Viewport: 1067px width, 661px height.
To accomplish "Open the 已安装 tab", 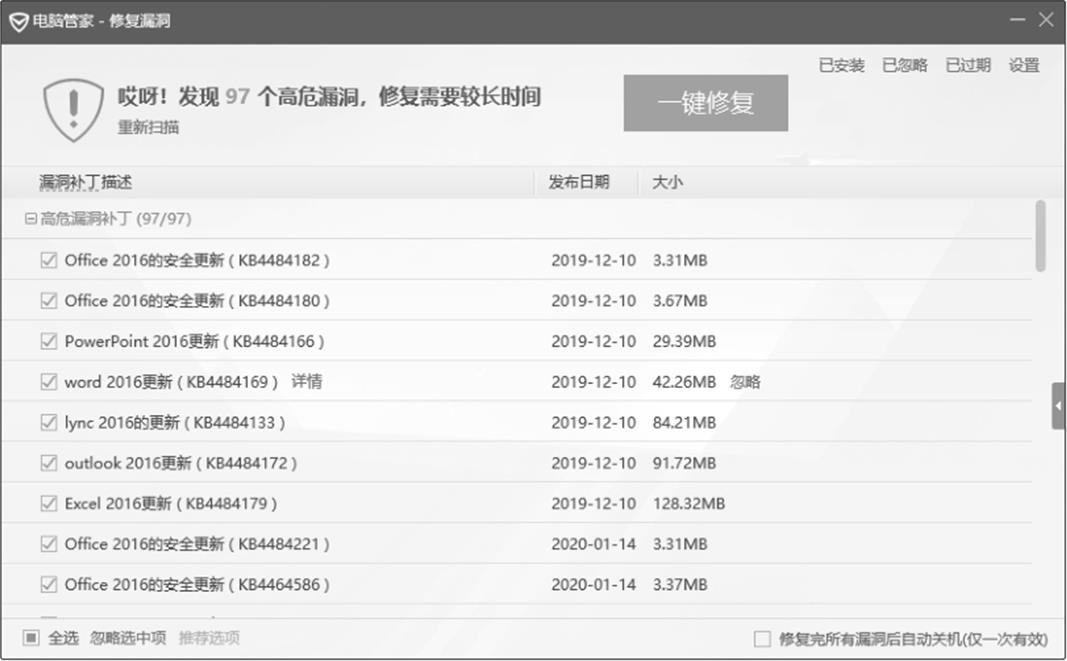I will tap(841, 65).
